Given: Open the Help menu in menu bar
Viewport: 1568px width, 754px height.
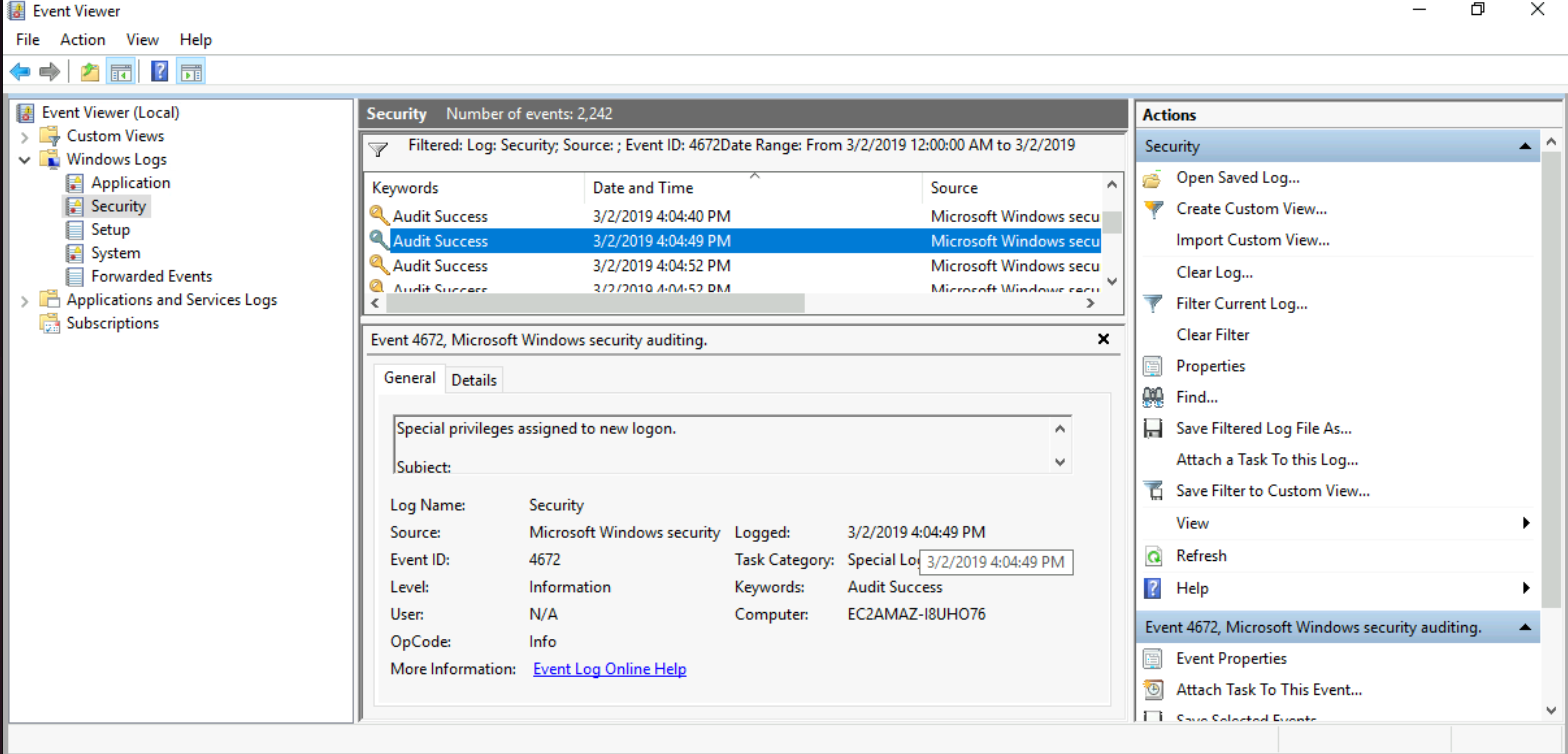Looking at the screenshot, I should coord(195,39).
